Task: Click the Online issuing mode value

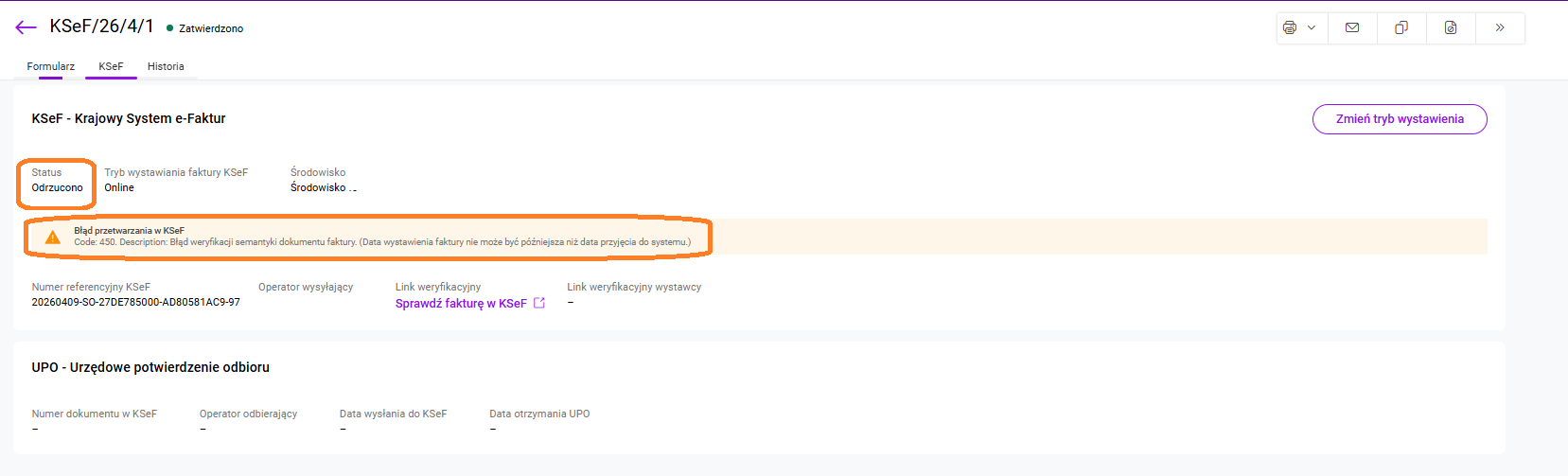Action: 119,187
